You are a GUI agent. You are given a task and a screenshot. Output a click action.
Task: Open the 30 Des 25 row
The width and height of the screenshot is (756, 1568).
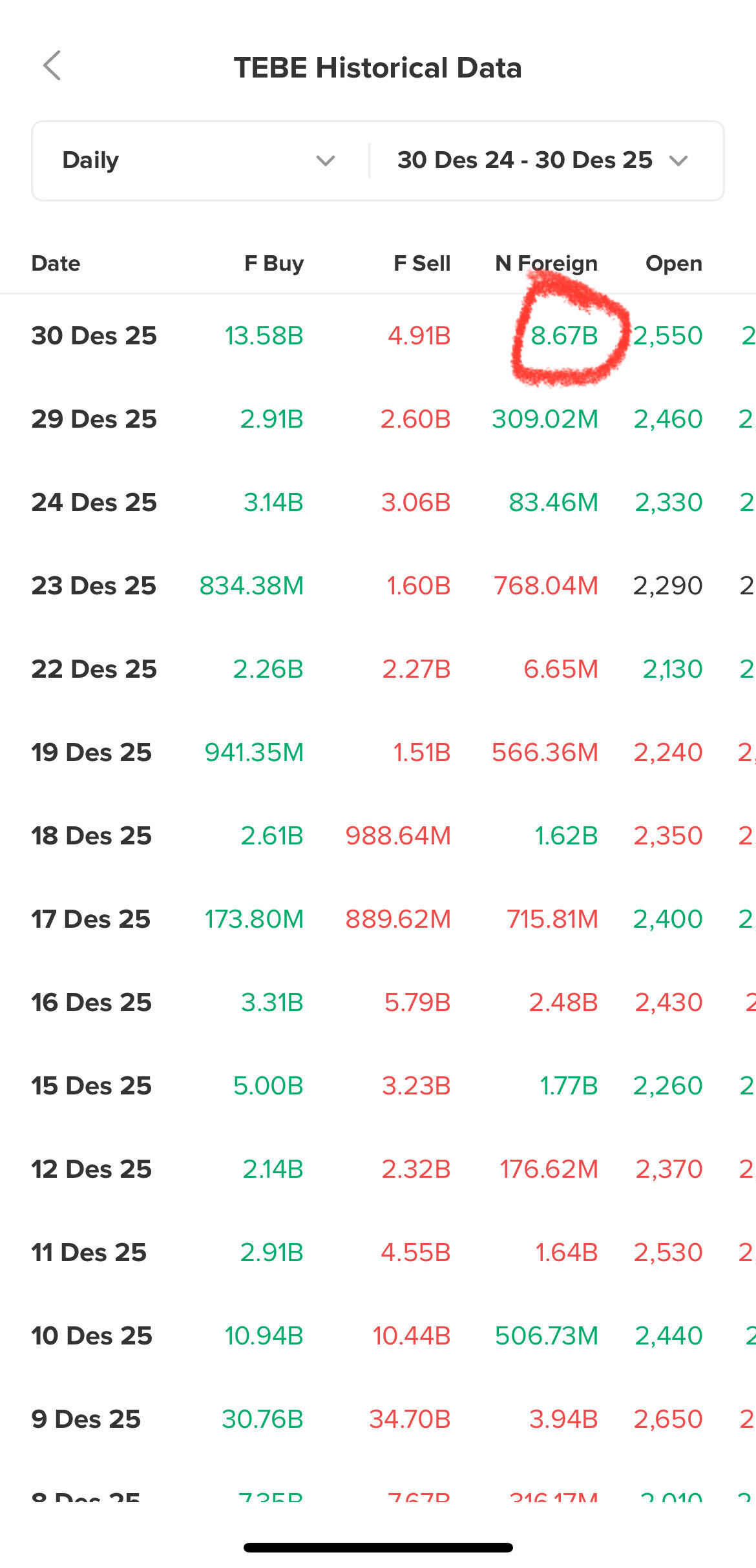pyautogui.click(x=94, y=336)
